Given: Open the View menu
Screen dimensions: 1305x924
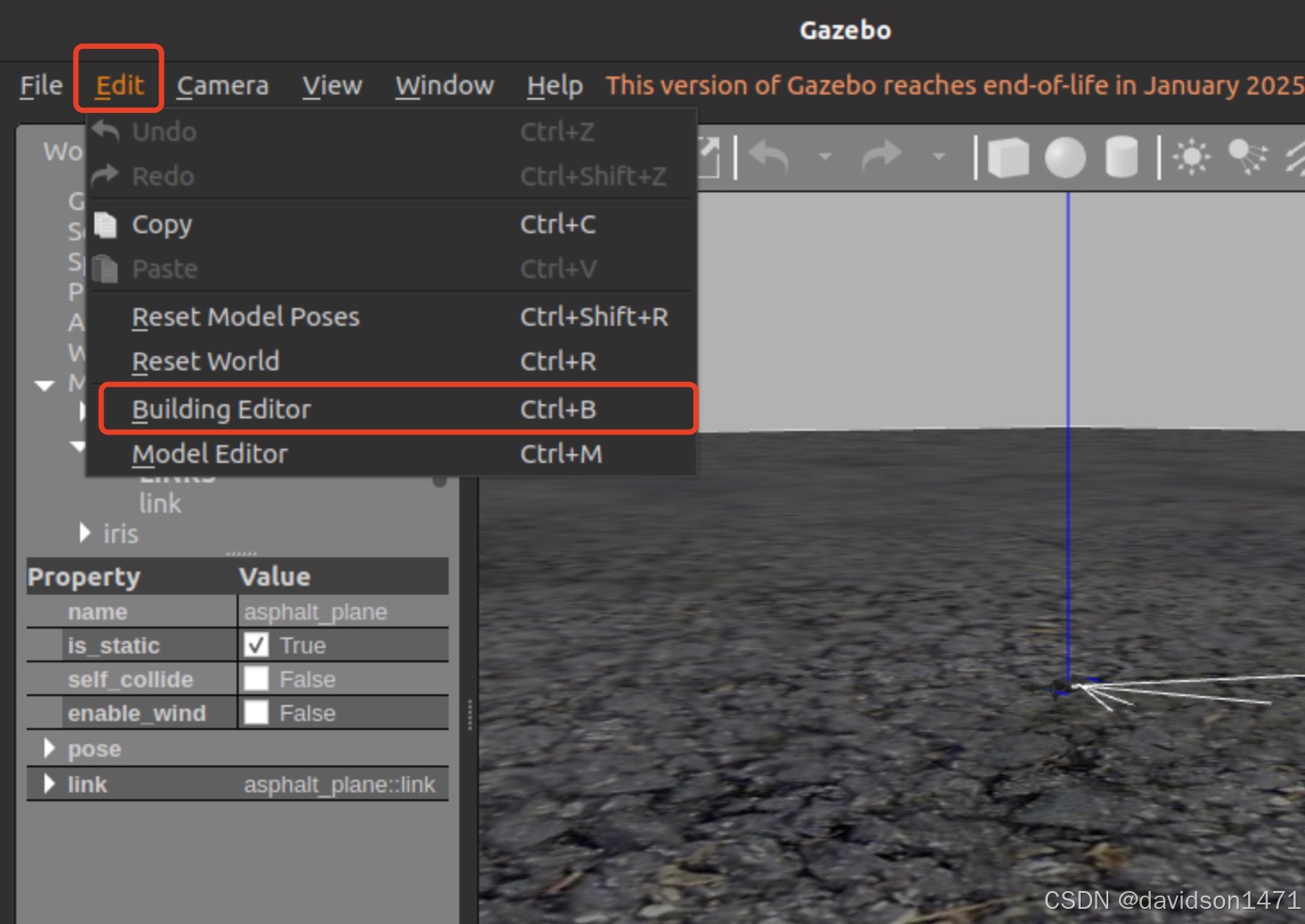Looking at the screenshot, I should click(x=332, y=85).
